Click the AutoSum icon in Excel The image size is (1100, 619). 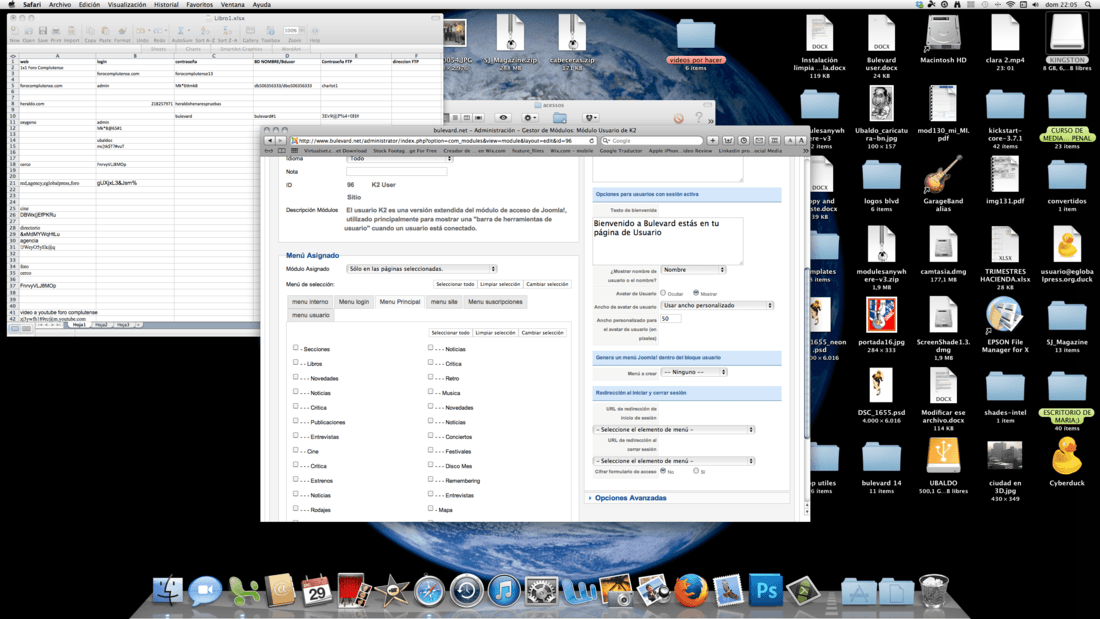tap(181, 32)
